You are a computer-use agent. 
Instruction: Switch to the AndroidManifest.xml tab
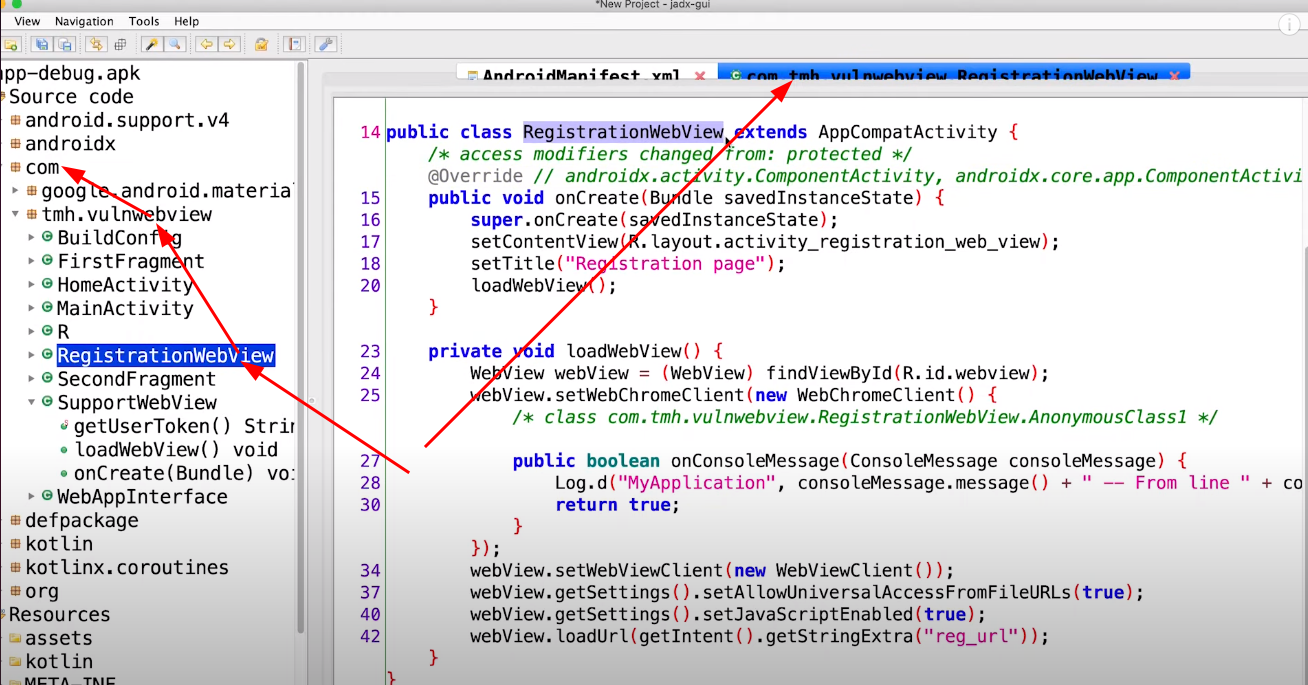click(x=580, y=76)
